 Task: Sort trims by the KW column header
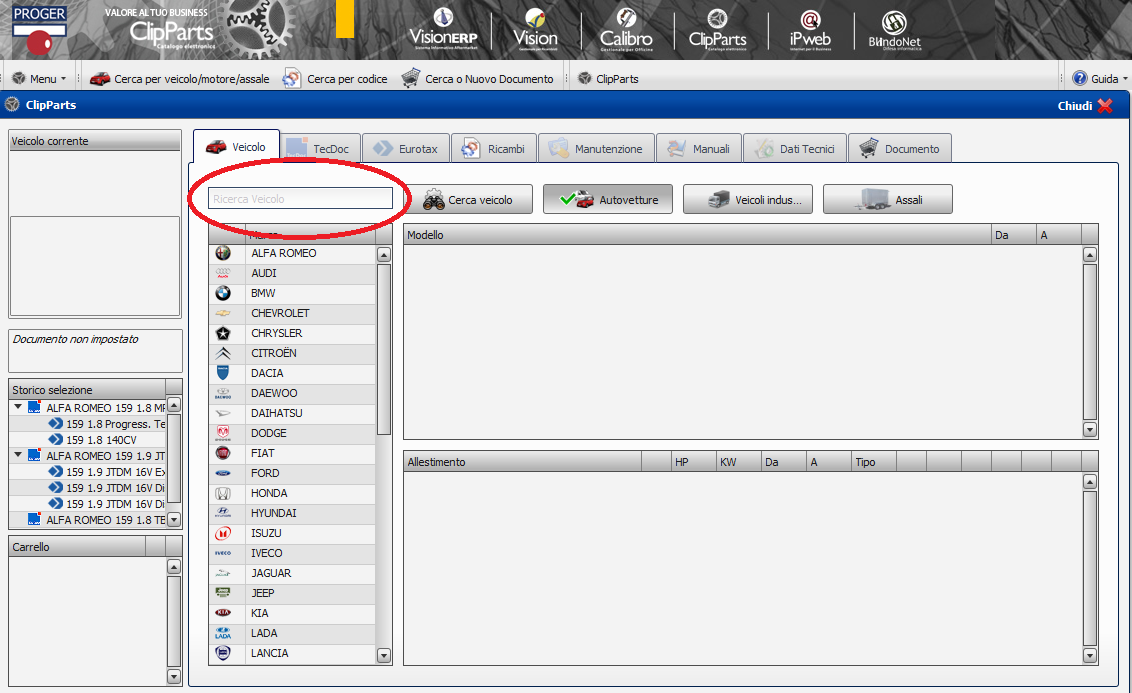[739, 462]
